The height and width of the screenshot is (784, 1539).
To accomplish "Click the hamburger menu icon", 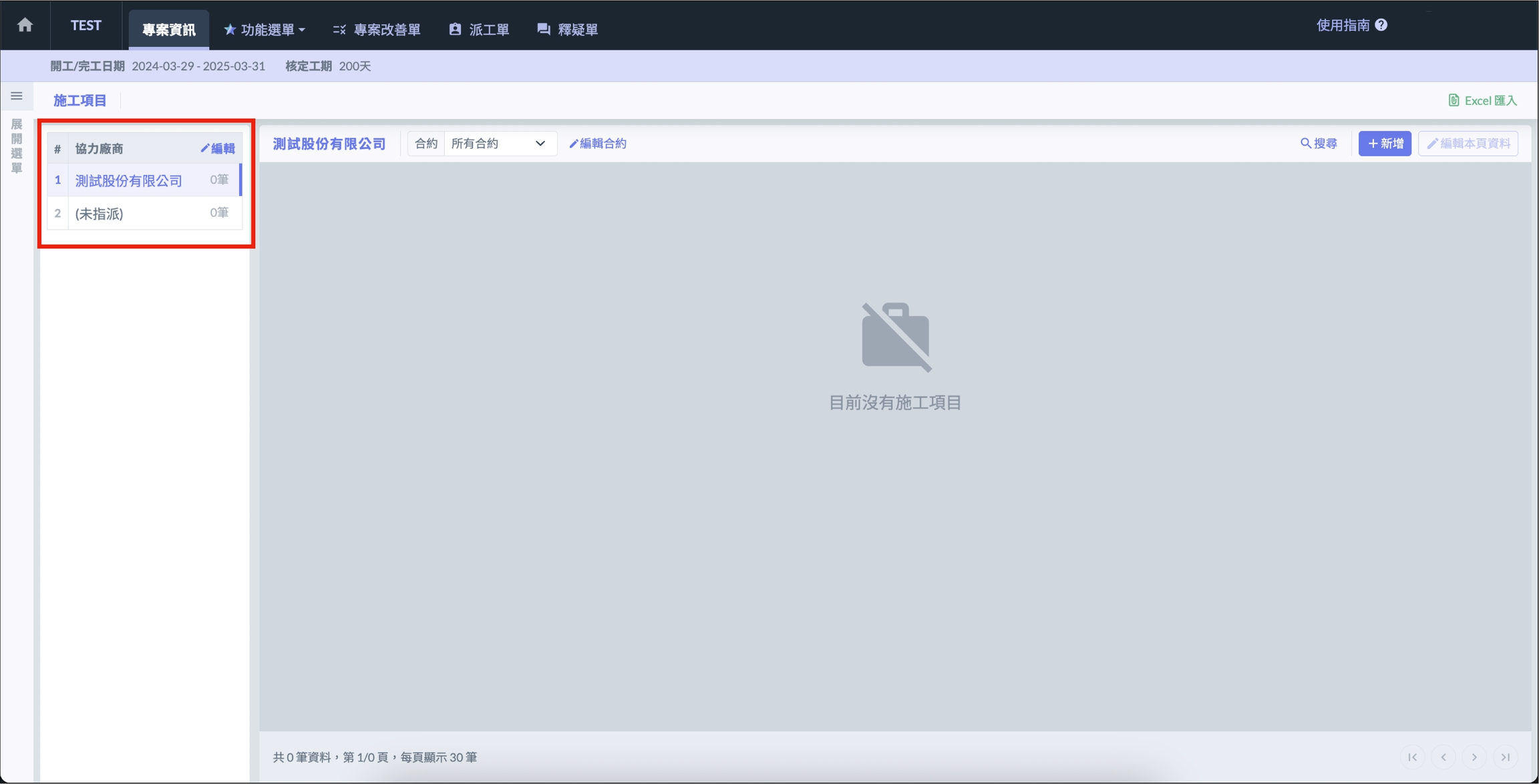I will pyautogui.click(x=17, y=96).
